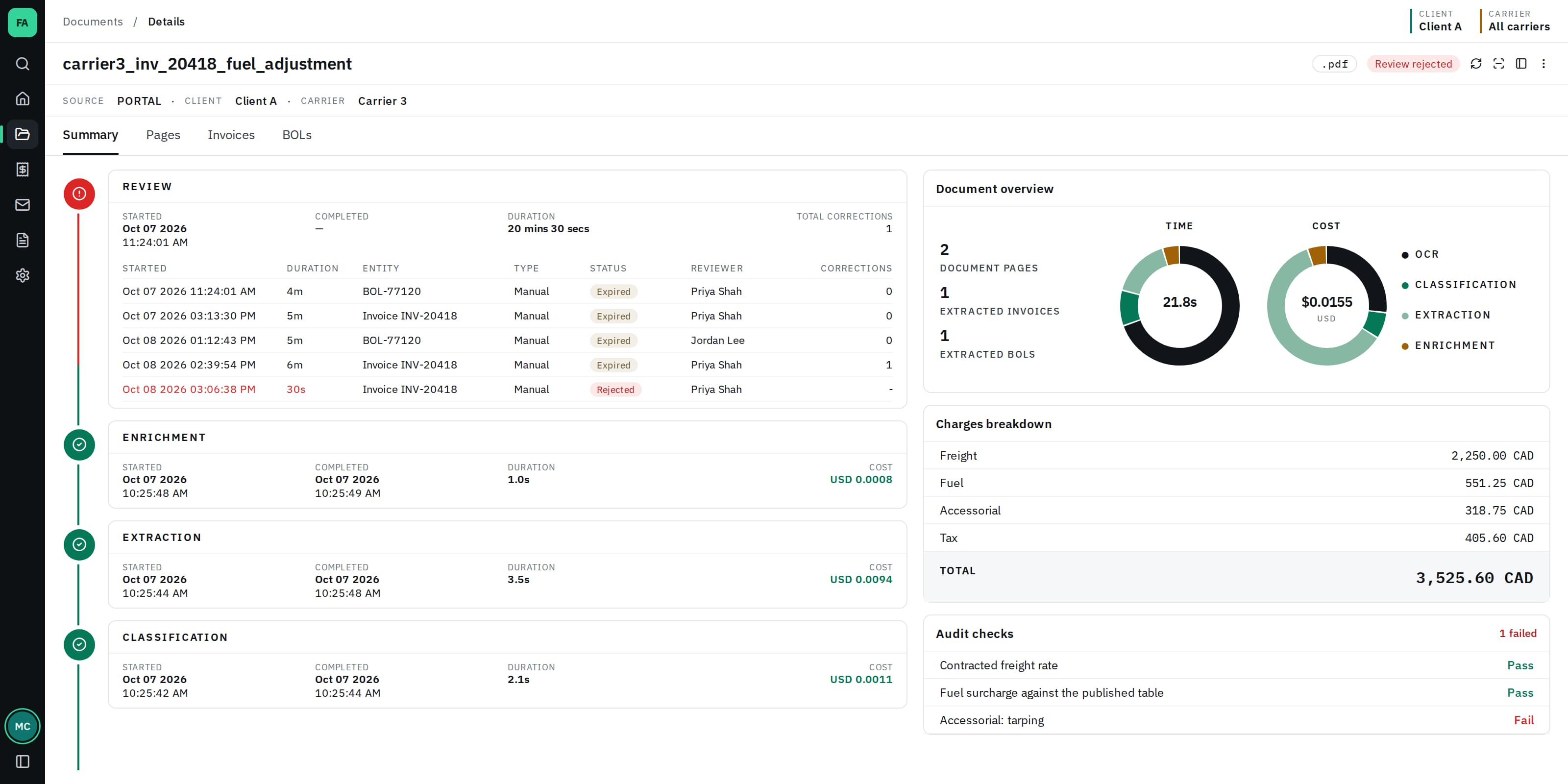Click the Enrichment legend dot
1568x784 pixels.
coord(1405,346)
